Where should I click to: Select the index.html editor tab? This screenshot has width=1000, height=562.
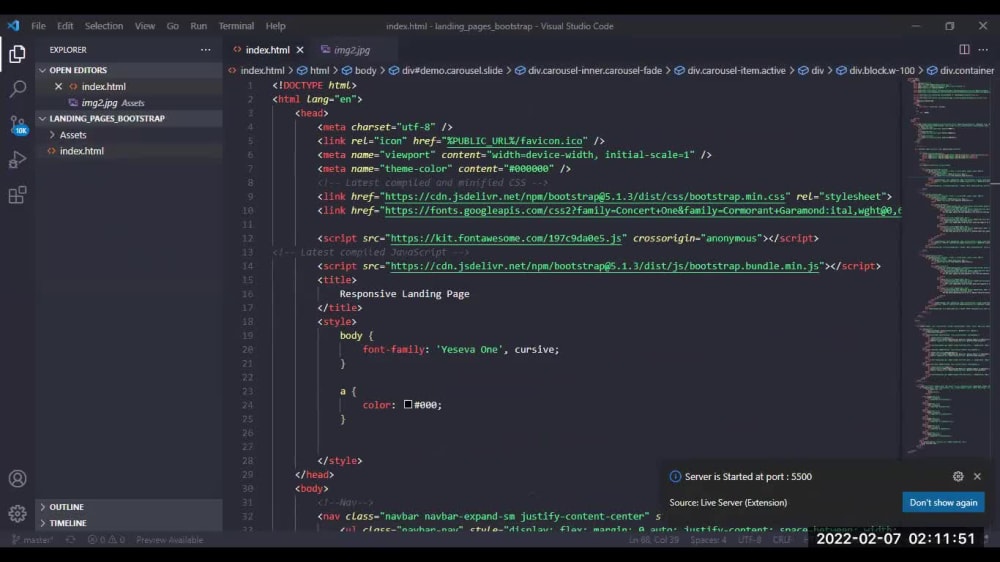click(267, 50)
